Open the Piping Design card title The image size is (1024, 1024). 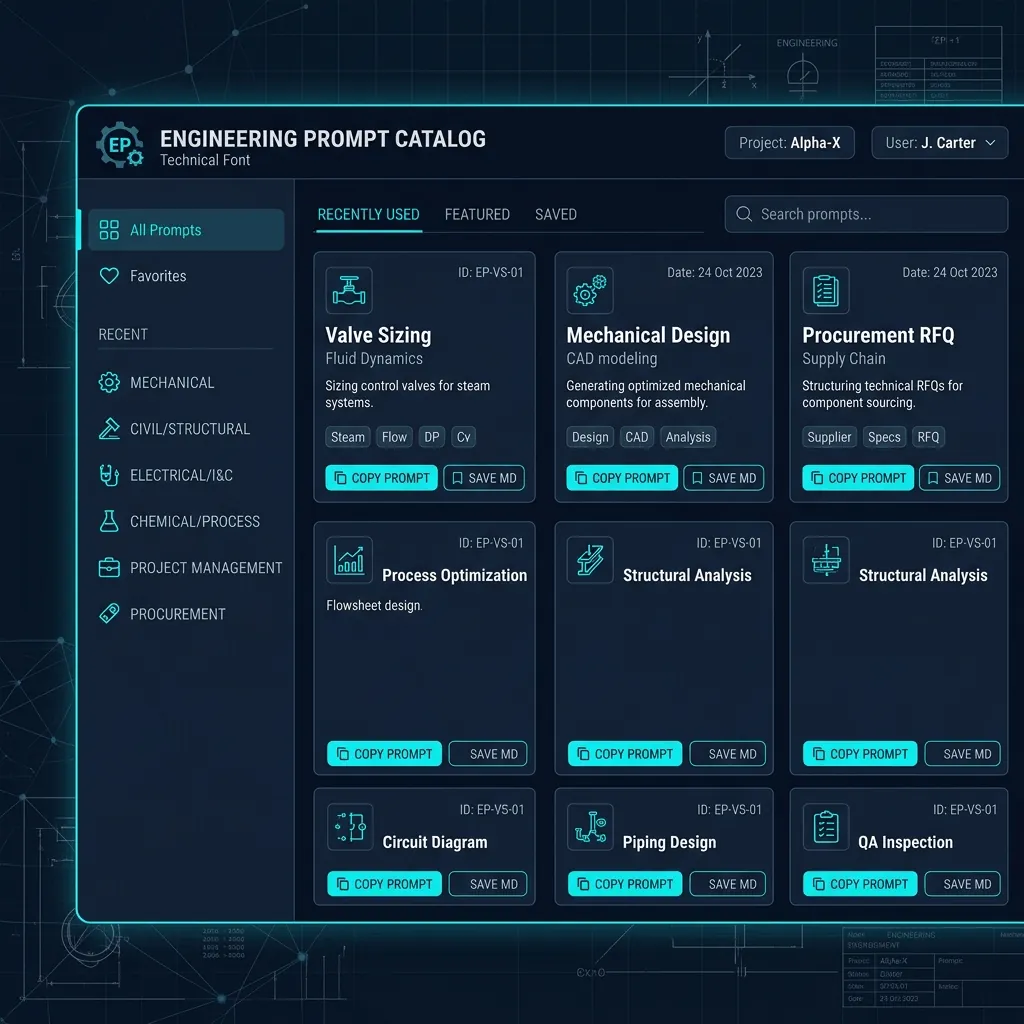669,842
